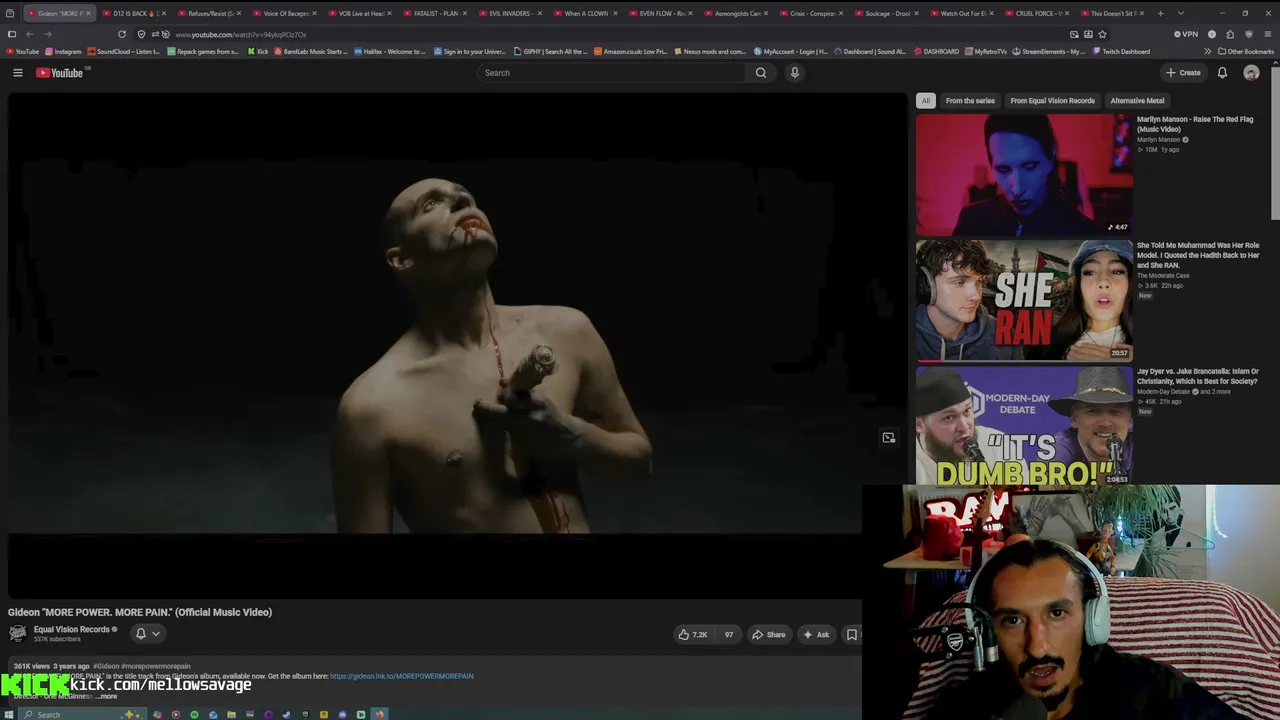Click the browser address bar URL
This screenshot has height=720, width=1280.
pos(241,35)
